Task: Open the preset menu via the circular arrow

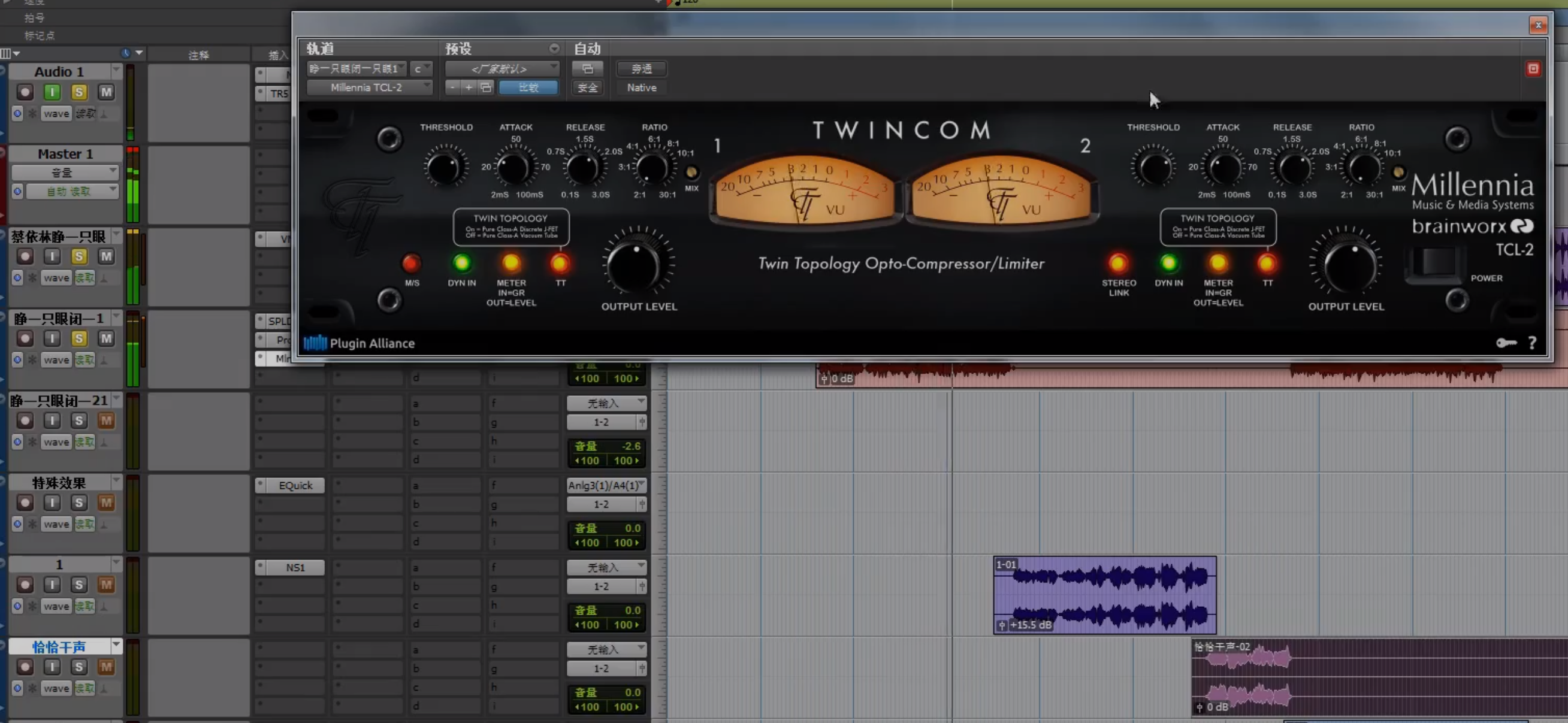Action: pos(554,48)
